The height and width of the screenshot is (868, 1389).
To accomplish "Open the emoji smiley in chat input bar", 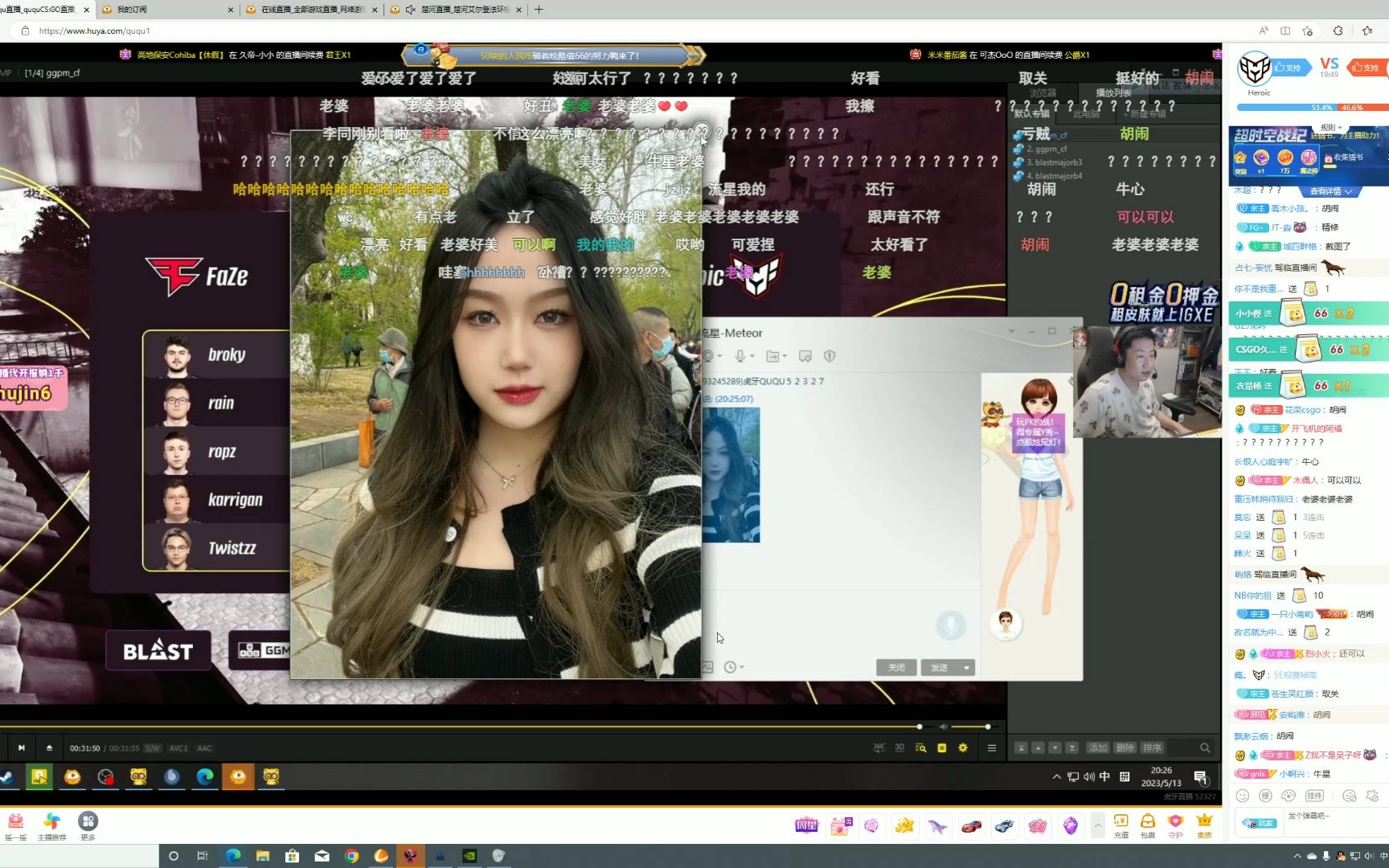I will [1243, 796].
